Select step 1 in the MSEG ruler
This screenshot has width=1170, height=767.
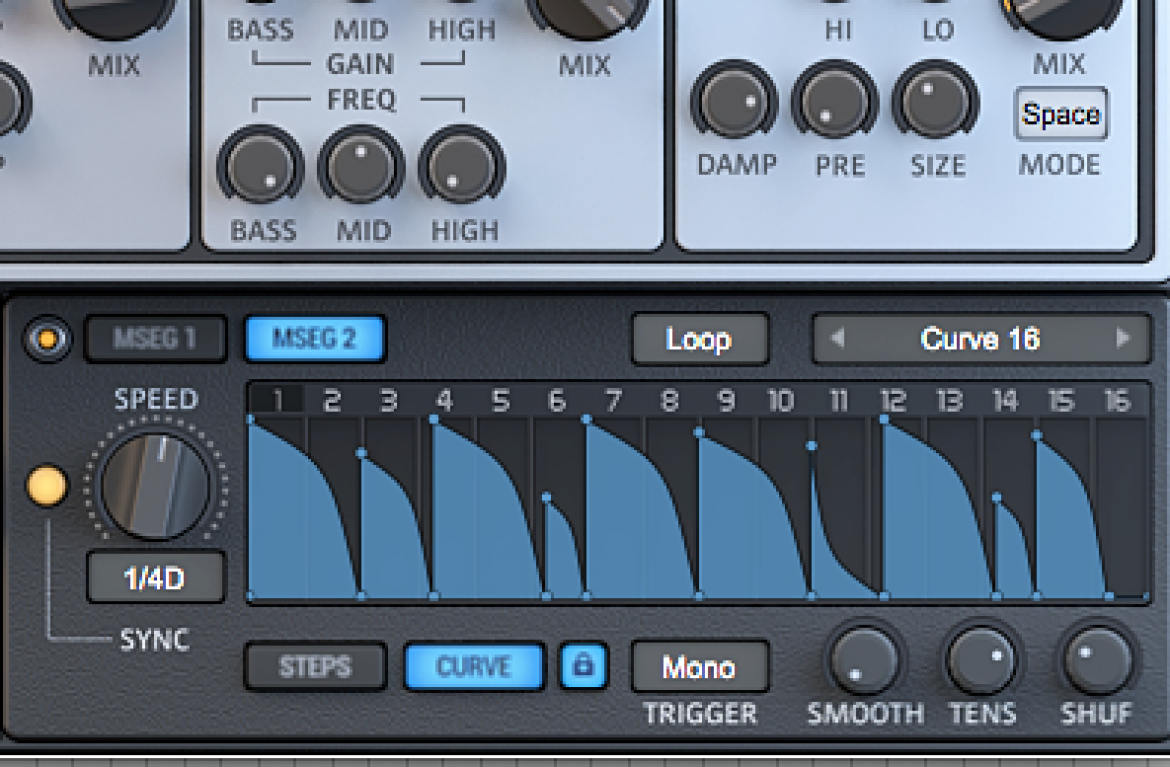coord(277,401)
